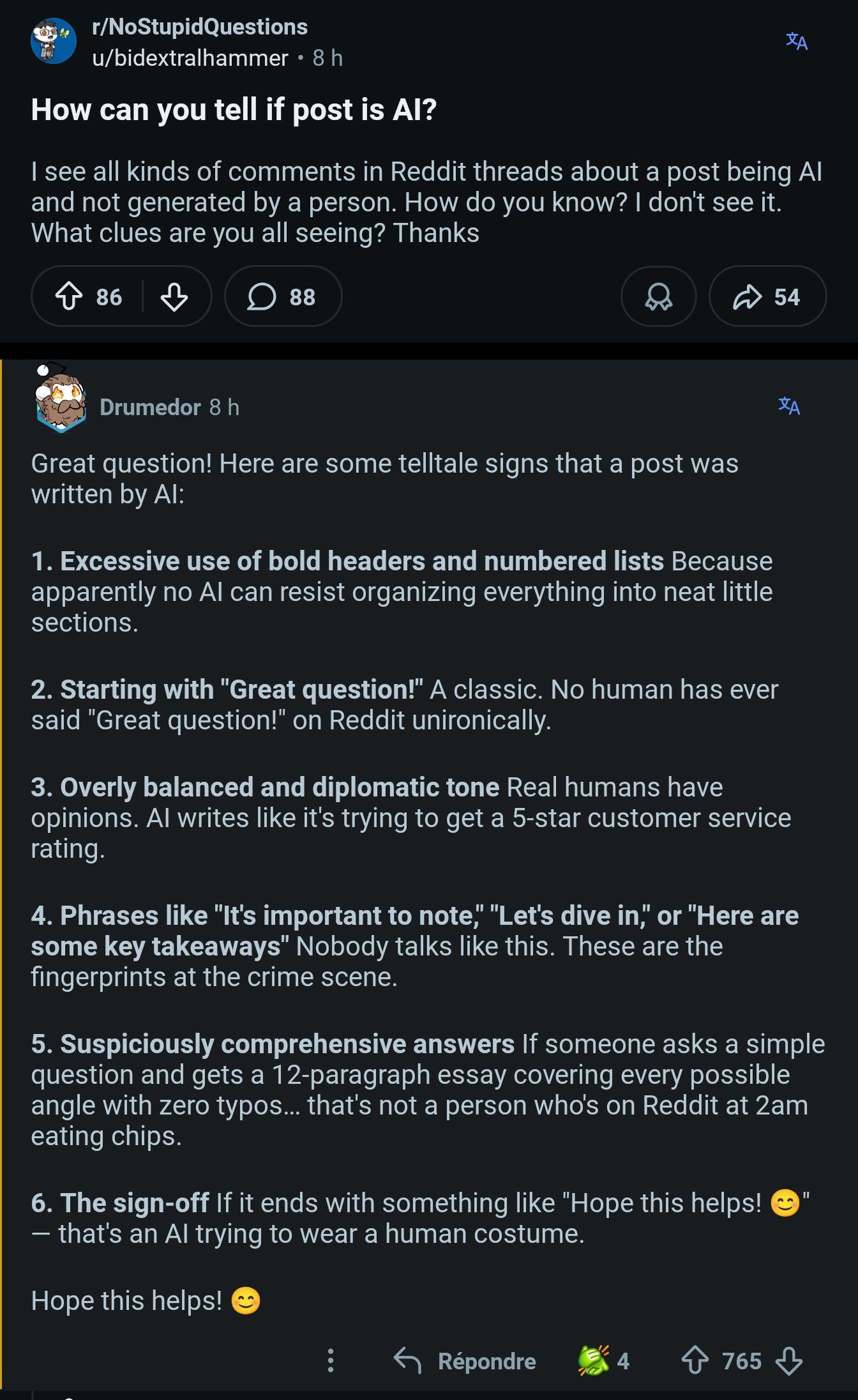Open the comment's three-dot options menu
Viewport: 858px width, 1400px height.
click(330, 1360)
